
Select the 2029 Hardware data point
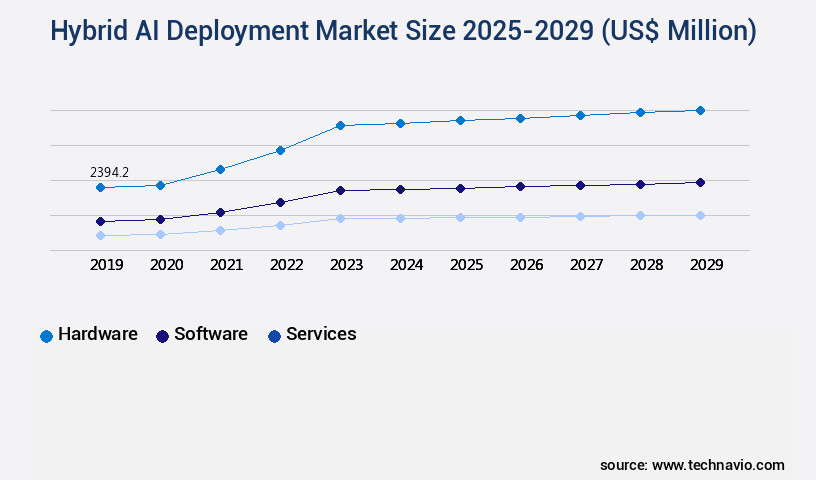pos(700,110)
